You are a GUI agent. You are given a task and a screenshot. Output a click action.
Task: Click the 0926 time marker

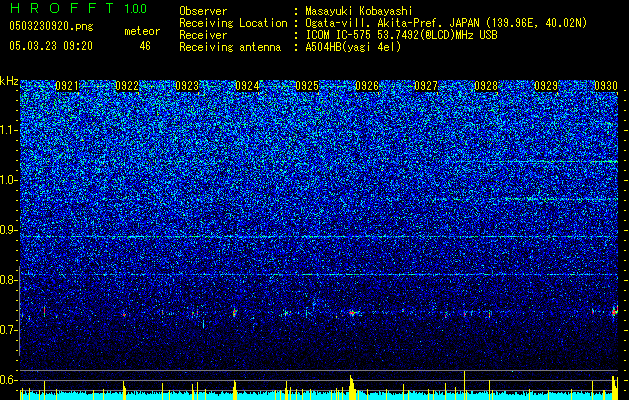(367, 86)
